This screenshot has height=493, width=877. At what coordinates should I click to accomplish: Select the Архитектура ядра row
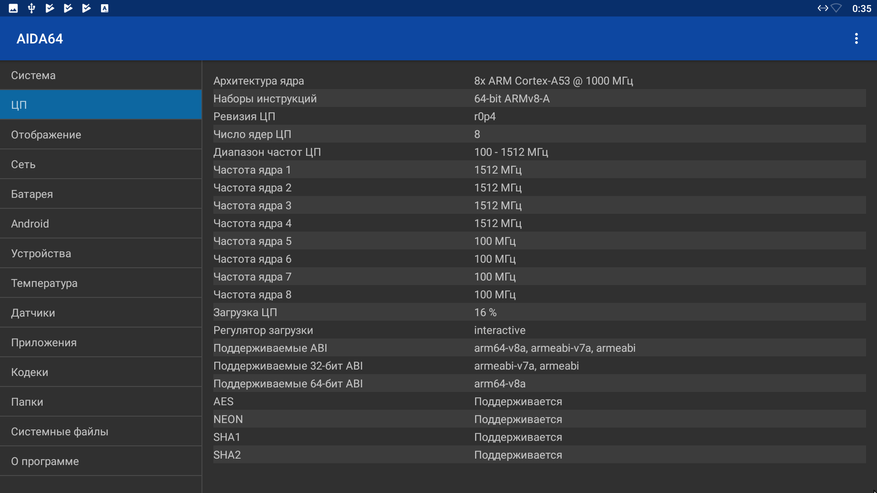tap(539, 81)
